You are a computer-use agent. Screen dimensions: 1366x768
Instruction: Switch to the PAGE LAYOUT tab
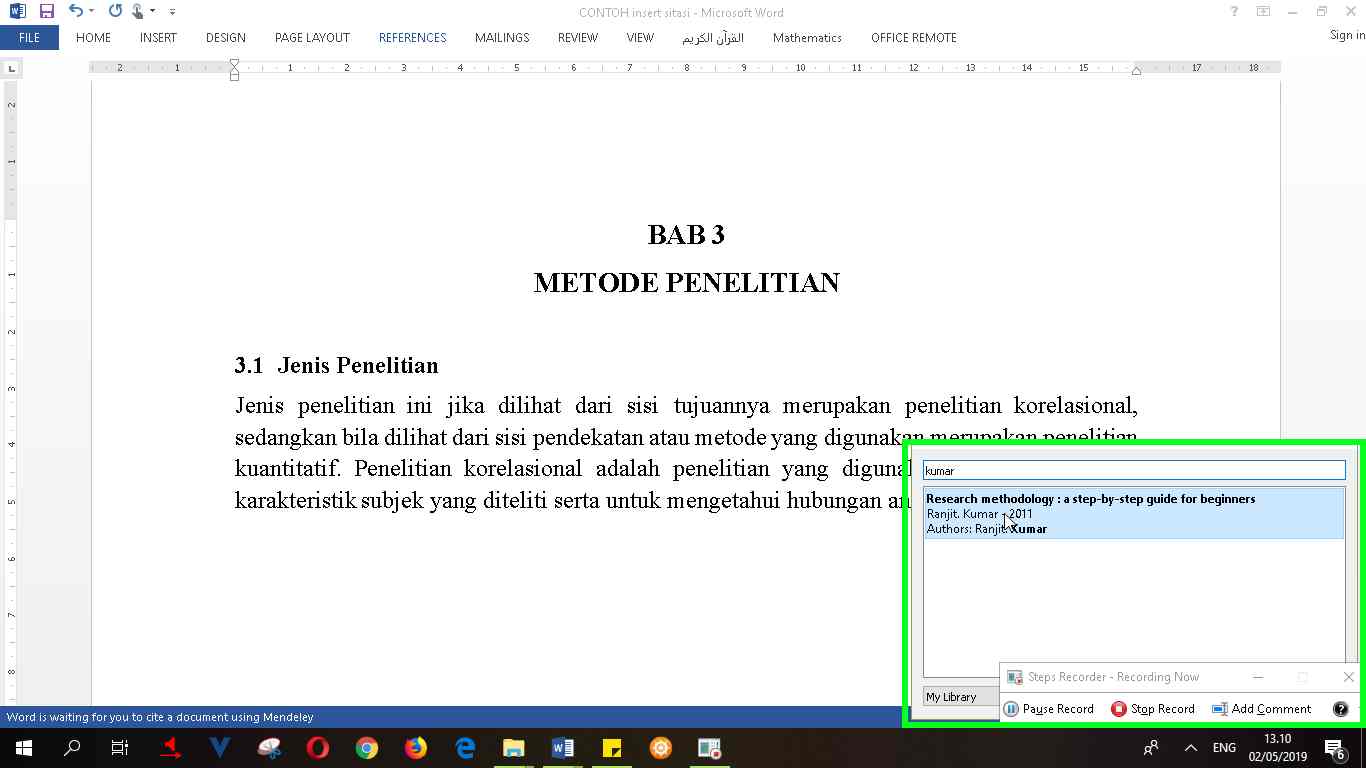[x=312, y=37]
